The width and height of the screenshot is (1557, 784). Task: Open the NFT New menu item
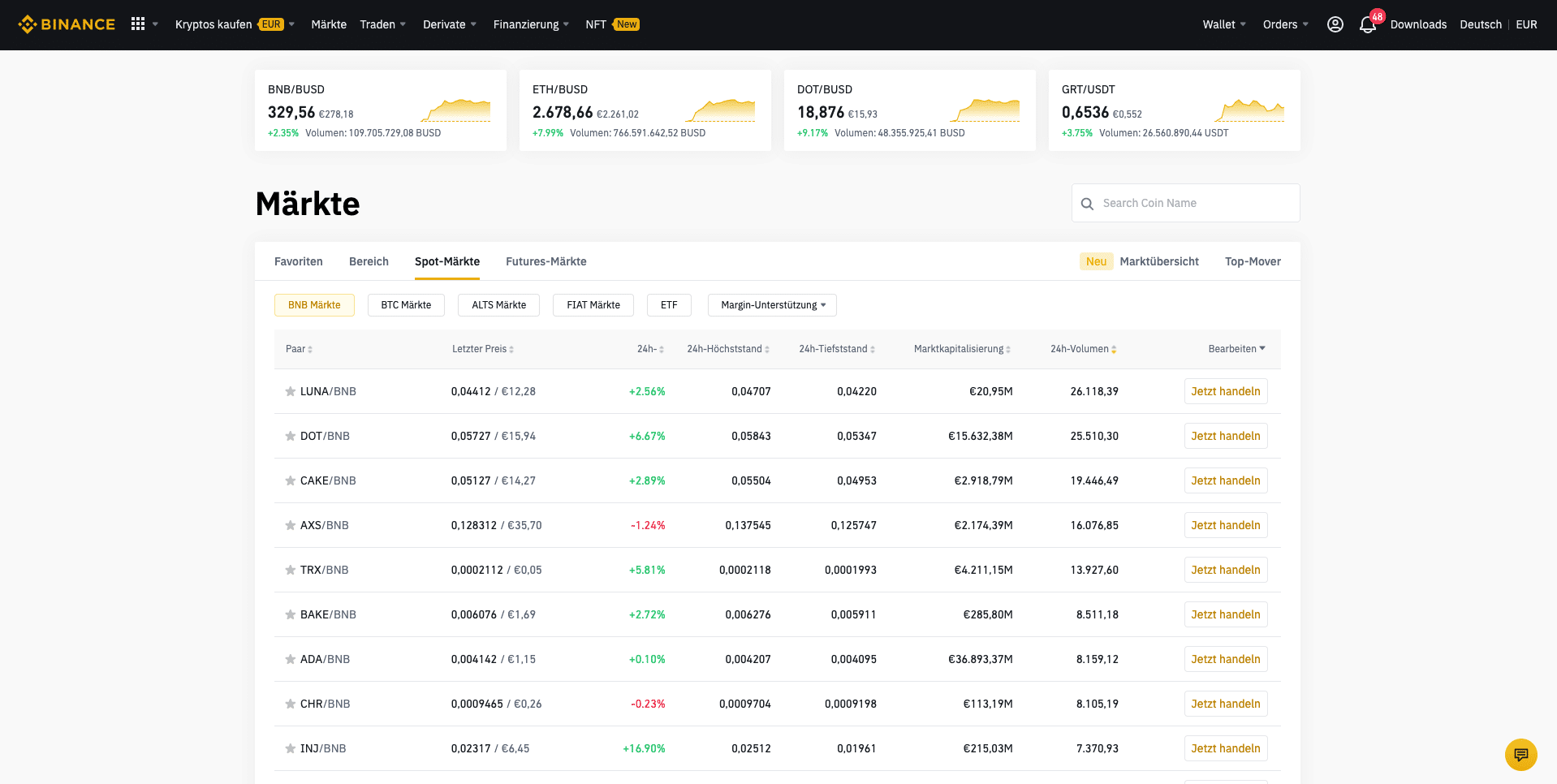612,24
